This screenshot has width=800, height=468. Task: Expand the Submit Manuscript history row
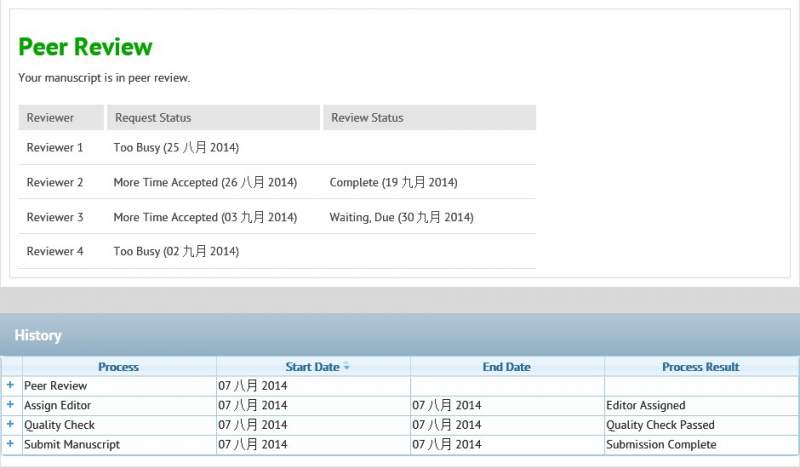pyautogui.click(x=10, y=444)
